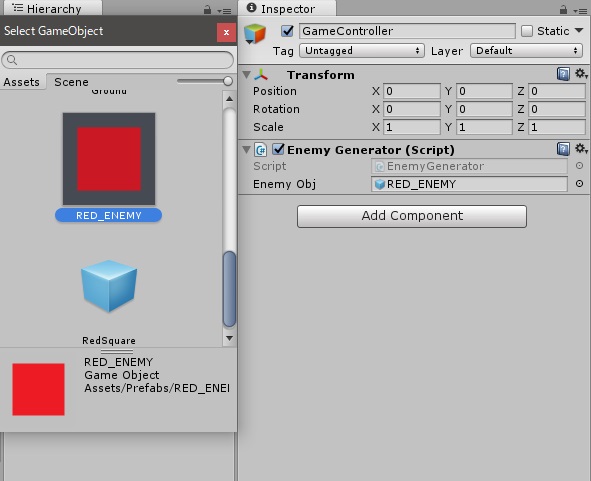Click the EnemyGenerator script reference field
This screenshot has height=481, width=591.
(469, 166)
